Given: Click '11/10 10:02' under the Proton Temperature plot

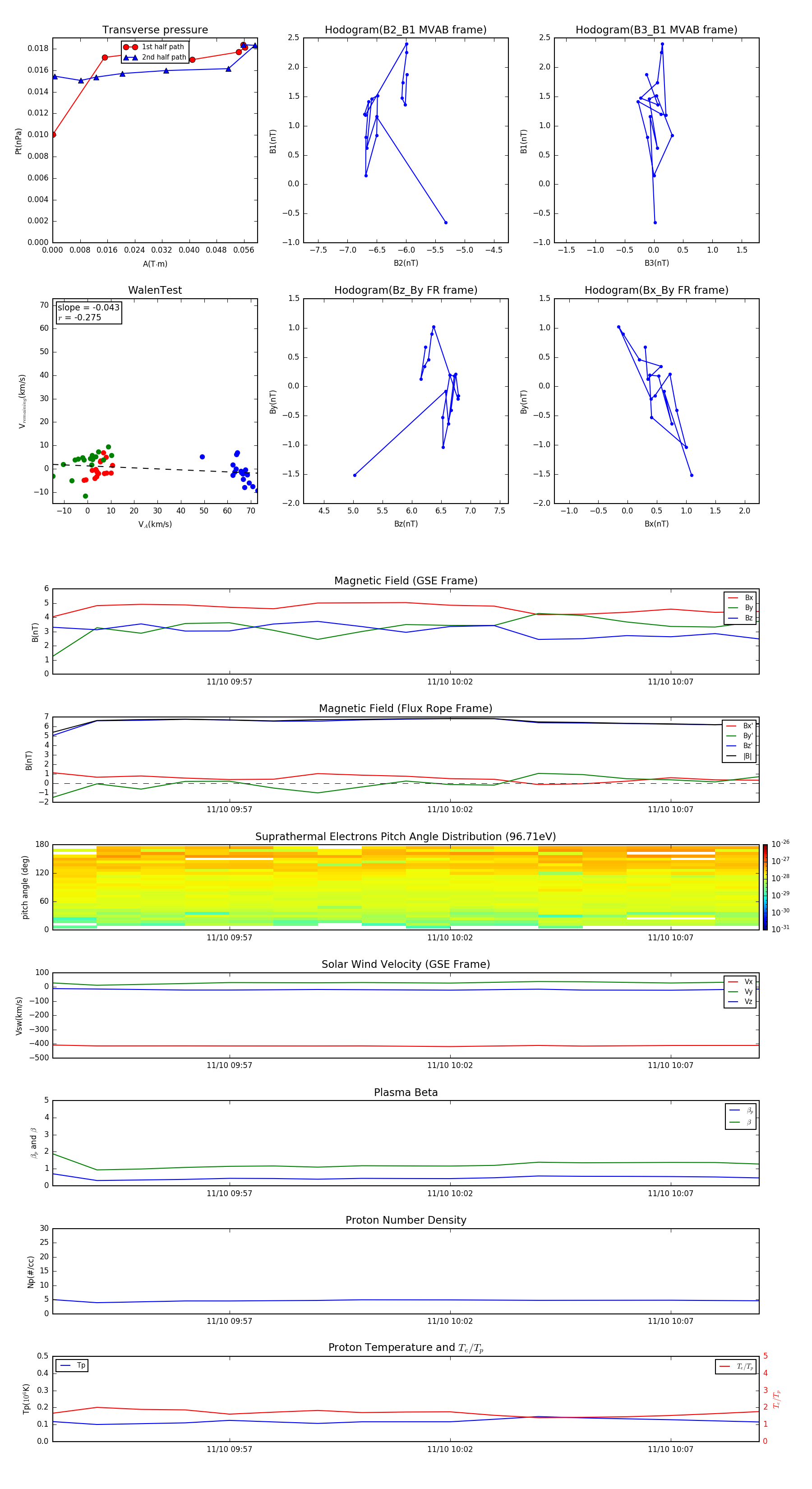Looking at the screenshot, I should (x=450, y=1449).
